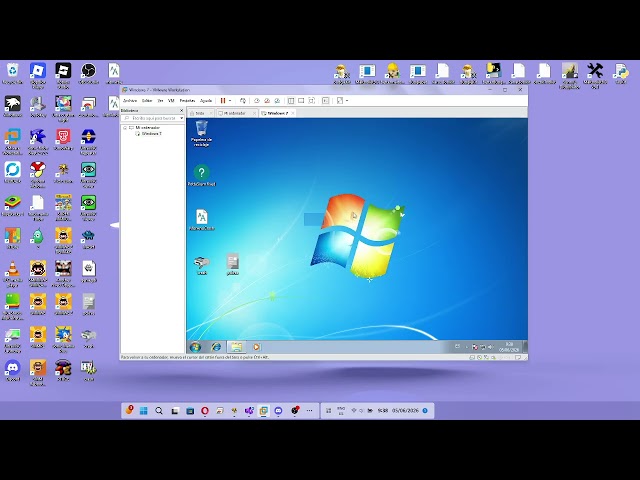This screenshot has height=480, width=640.
Task: Open Papelera de reciclaje in the VM
Action: click(x=202, y=133)
